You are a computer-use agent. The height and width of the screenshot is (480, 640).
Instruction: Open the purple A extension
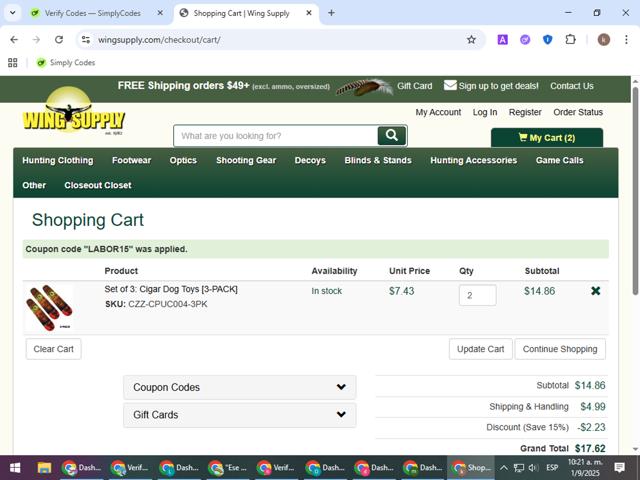502,40
